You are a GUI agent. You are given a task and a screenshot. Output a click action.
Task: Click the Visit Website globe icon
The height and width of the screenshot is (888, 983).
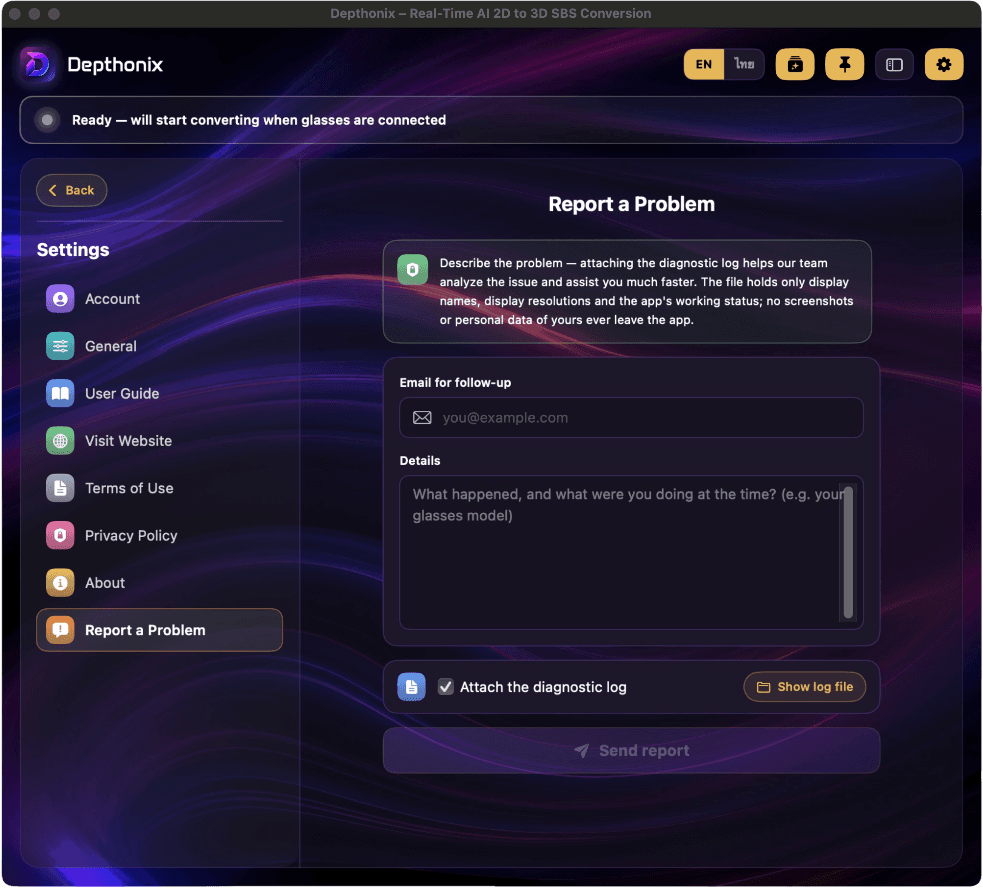tap(60, 441)
